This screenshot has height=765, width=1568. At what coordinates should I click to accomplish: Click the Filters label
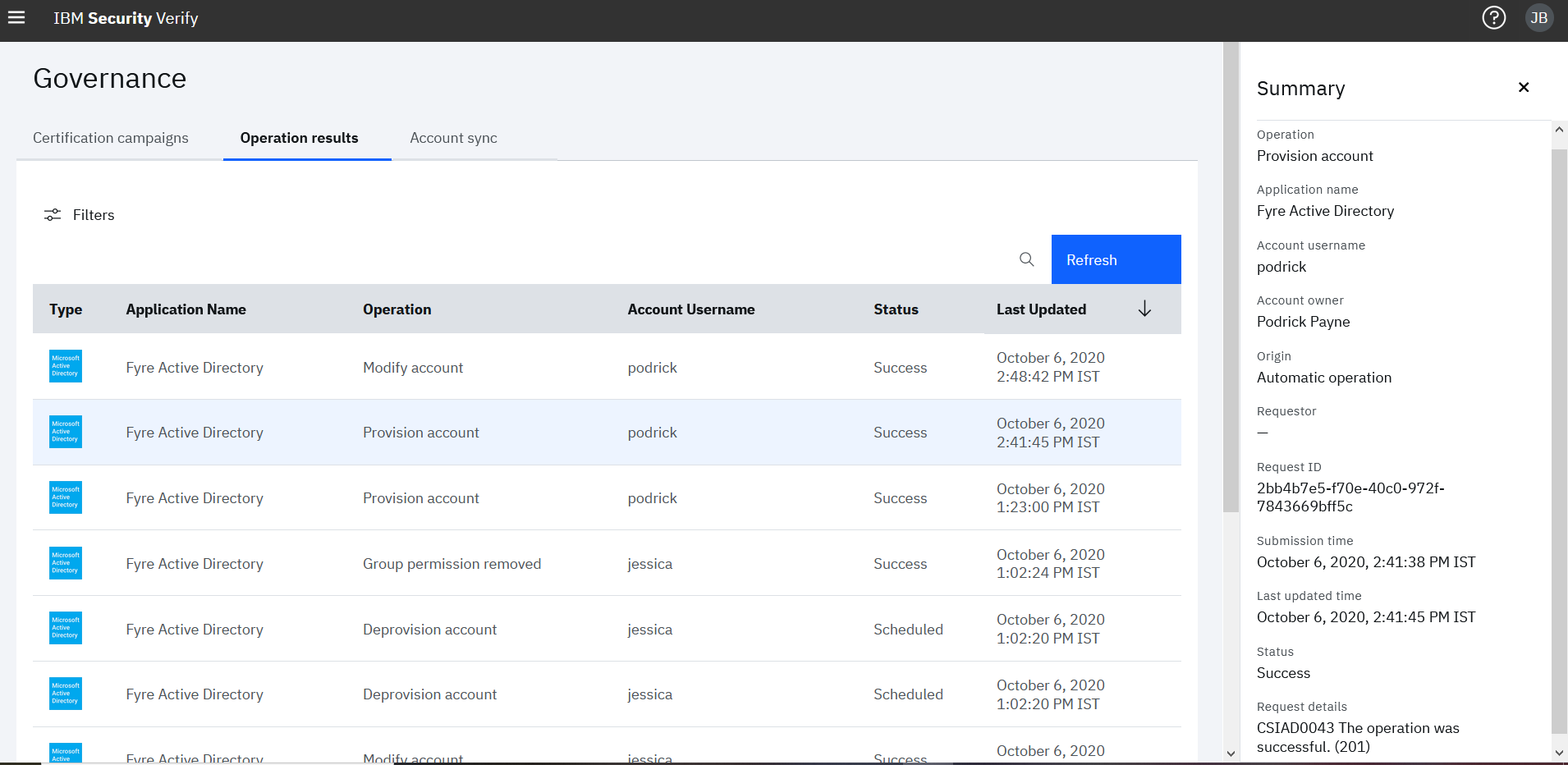click(x=94, y=215)
